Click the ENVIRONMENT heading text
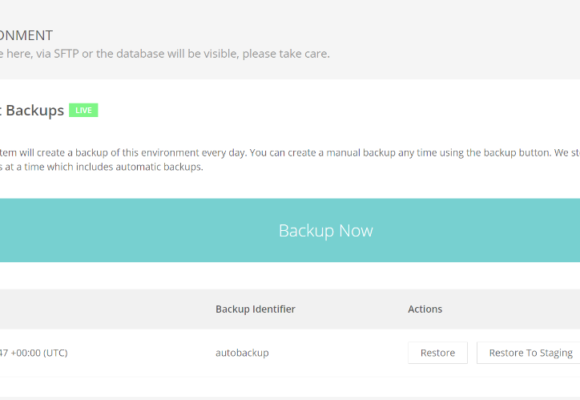Viewport: 580px width, 400px height. pyautogui.click(x=26, y=36)
